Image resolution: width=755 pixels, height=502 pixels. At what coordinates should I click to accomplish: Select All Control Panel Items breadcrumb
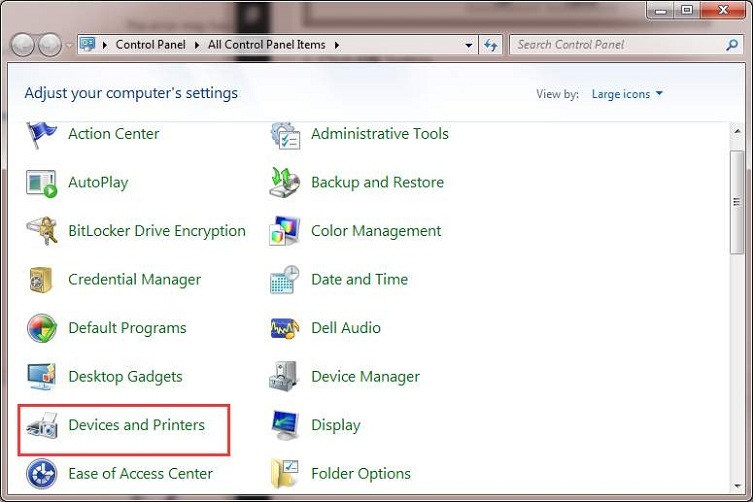tap(268, 45)
